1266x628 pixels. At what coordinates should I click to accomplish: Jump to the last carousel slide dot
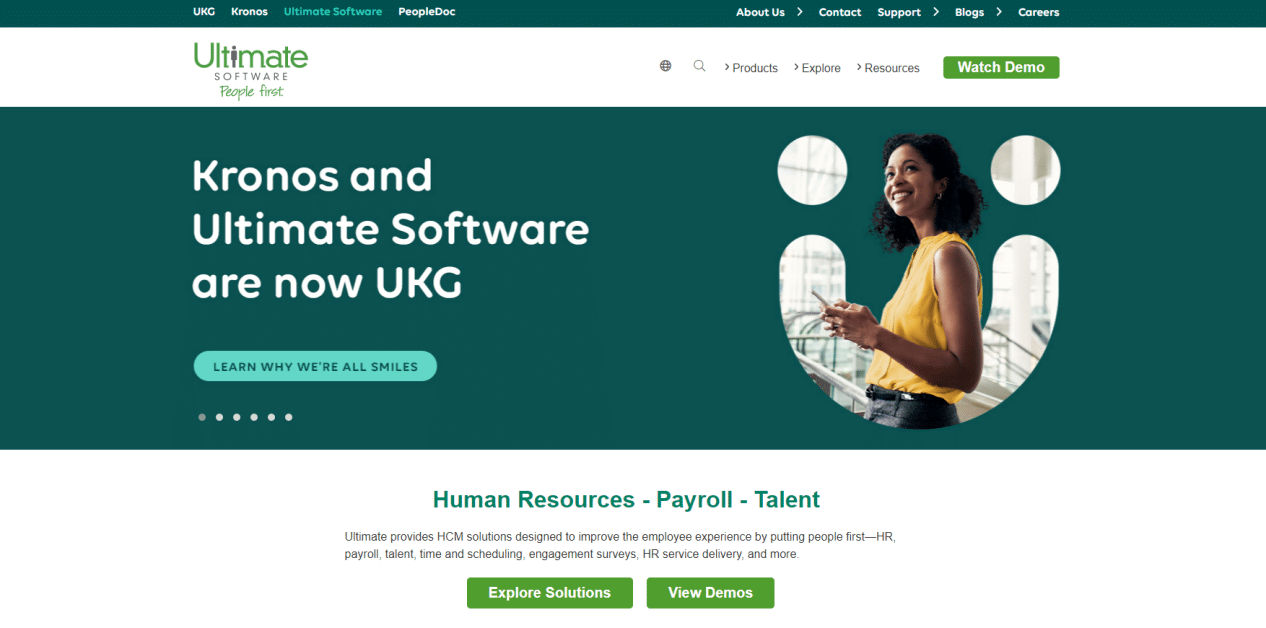288,417
